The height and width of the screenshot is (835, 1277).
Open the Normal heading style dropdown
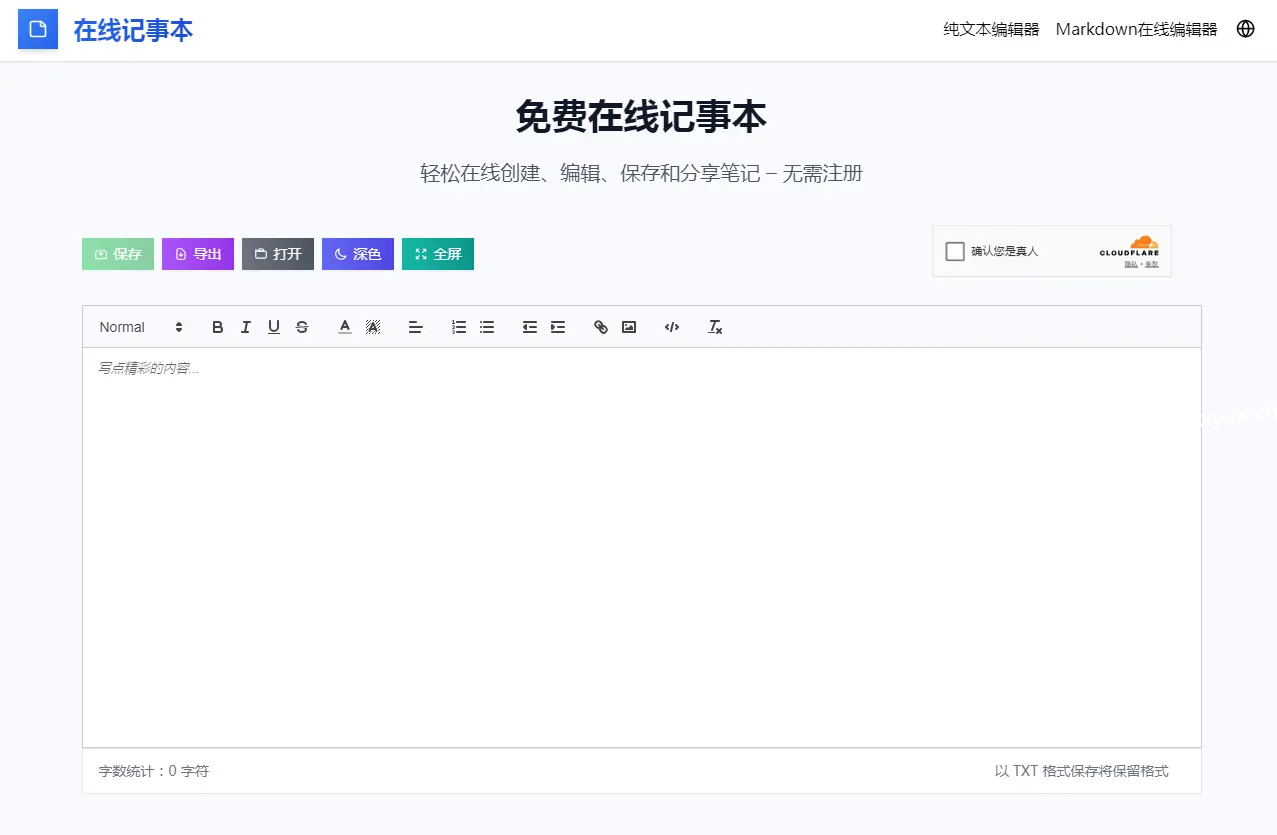tap(141, 327)
